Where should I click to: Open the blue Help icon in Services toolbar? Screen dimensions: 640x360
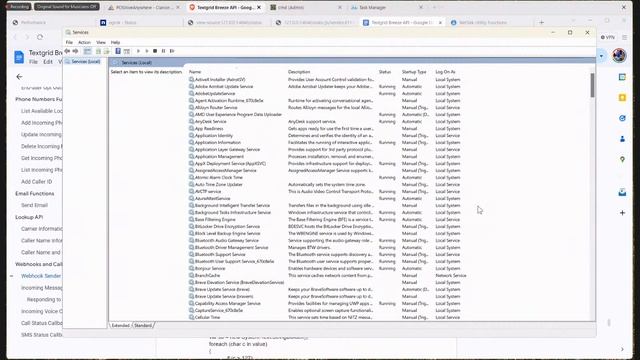coord(118,51)
